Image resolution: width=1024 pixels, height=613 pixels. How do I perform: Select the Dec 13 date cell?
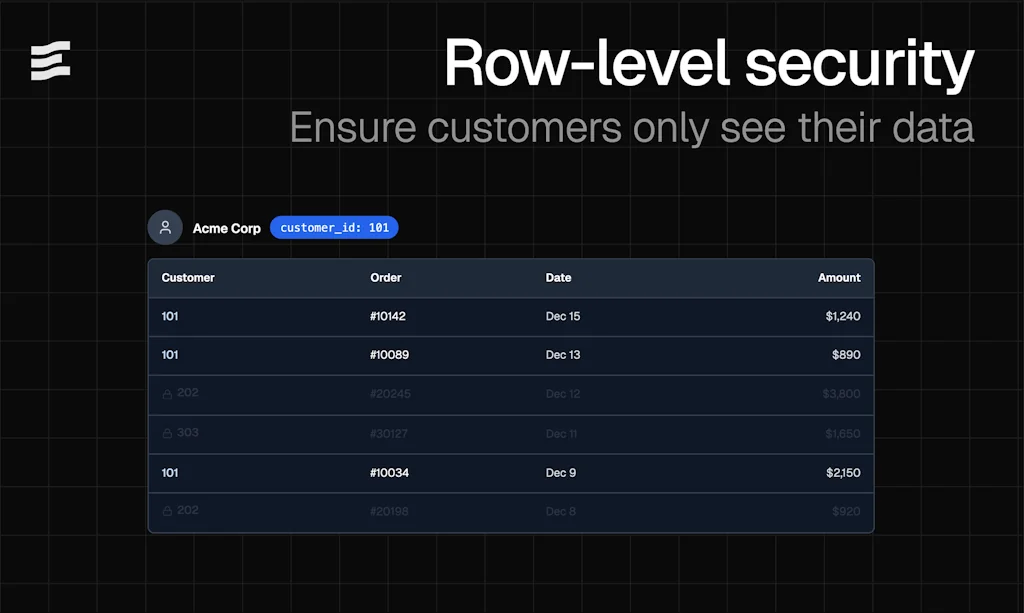point(563,354)
